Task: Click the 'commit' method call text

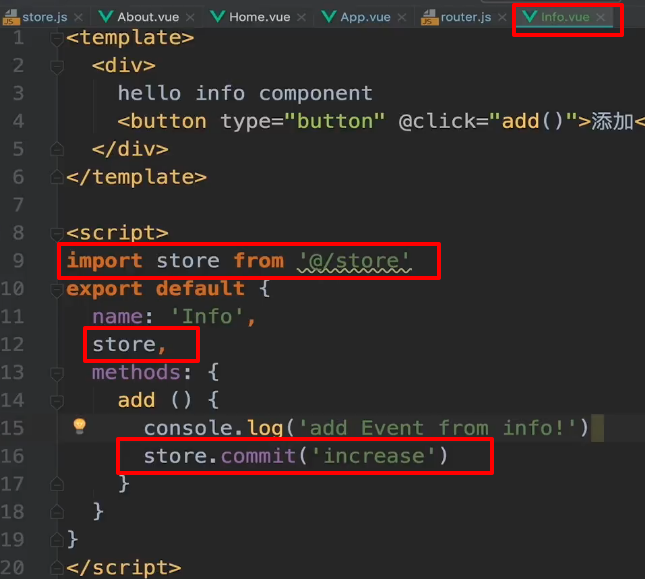Action: point(259,456)
